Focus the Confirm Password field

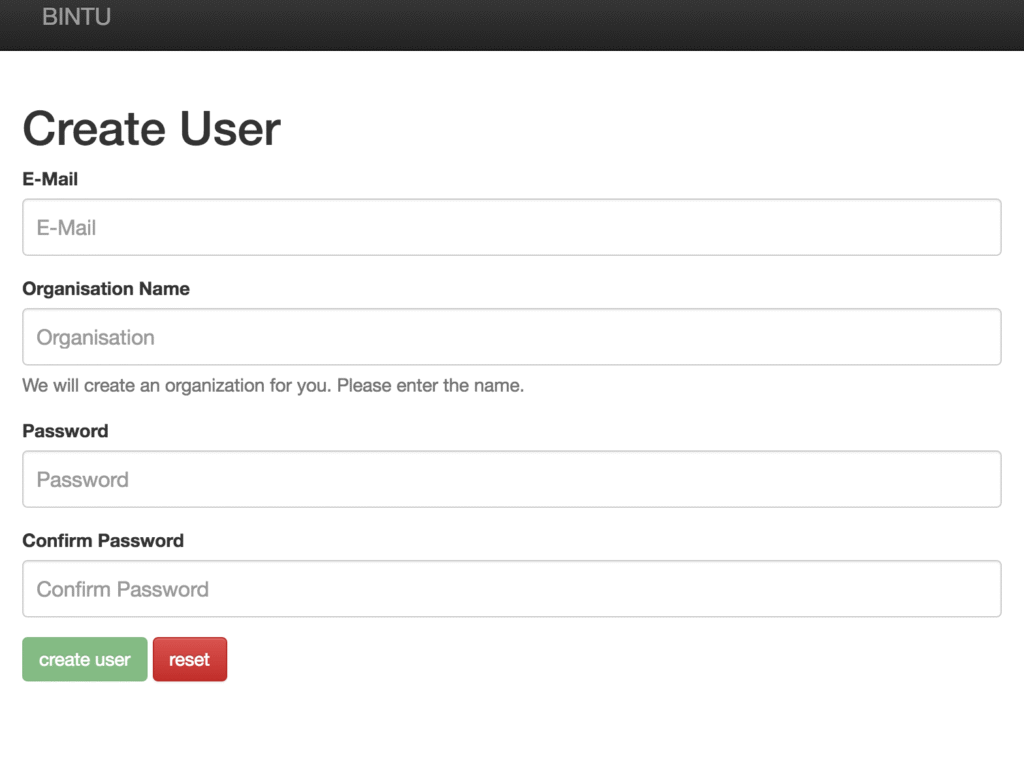[x=511, y=589]
